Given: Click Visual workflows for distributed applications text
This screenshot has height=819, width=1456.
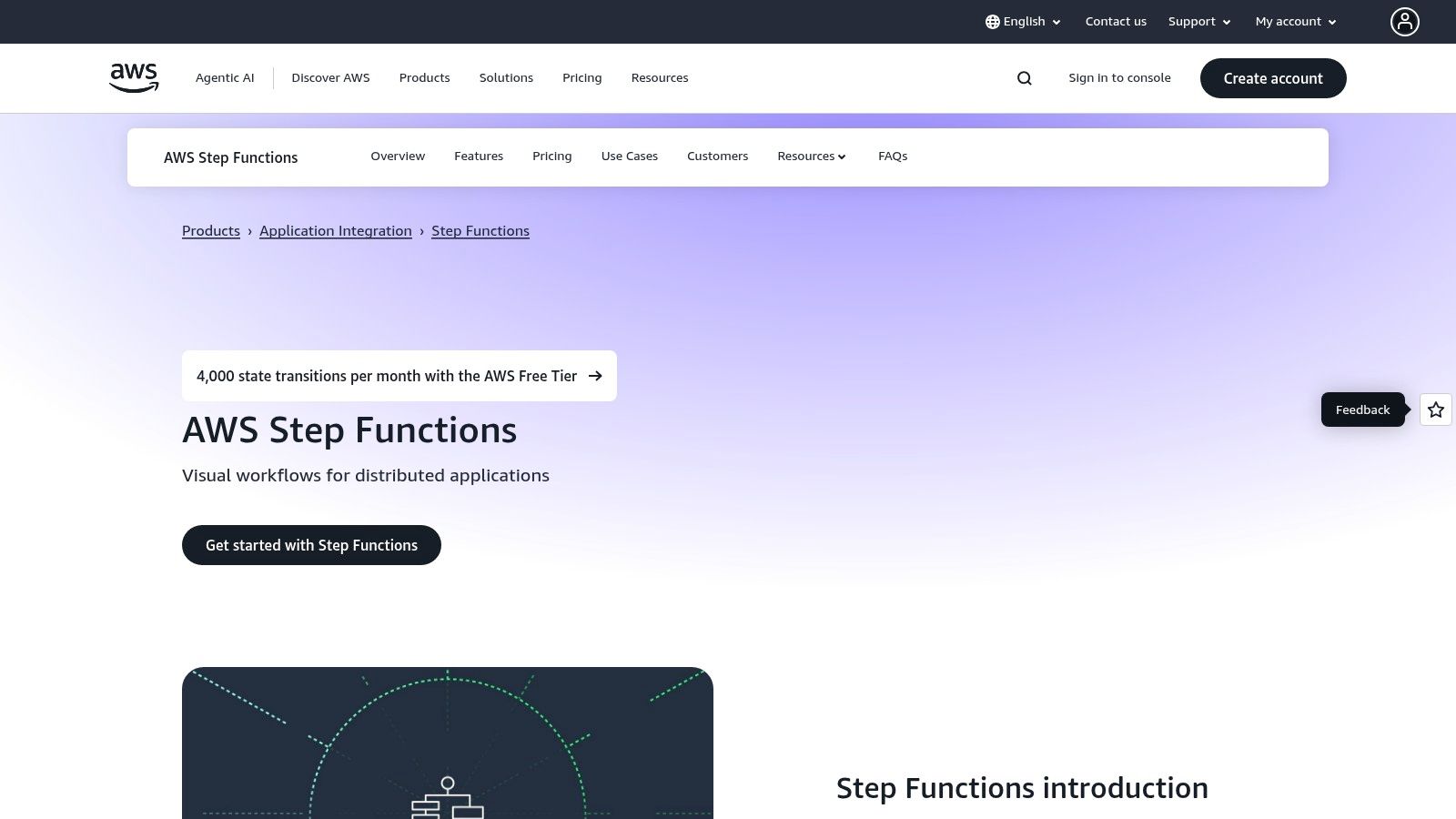Looking at the screenshot, I should point(366,475).
